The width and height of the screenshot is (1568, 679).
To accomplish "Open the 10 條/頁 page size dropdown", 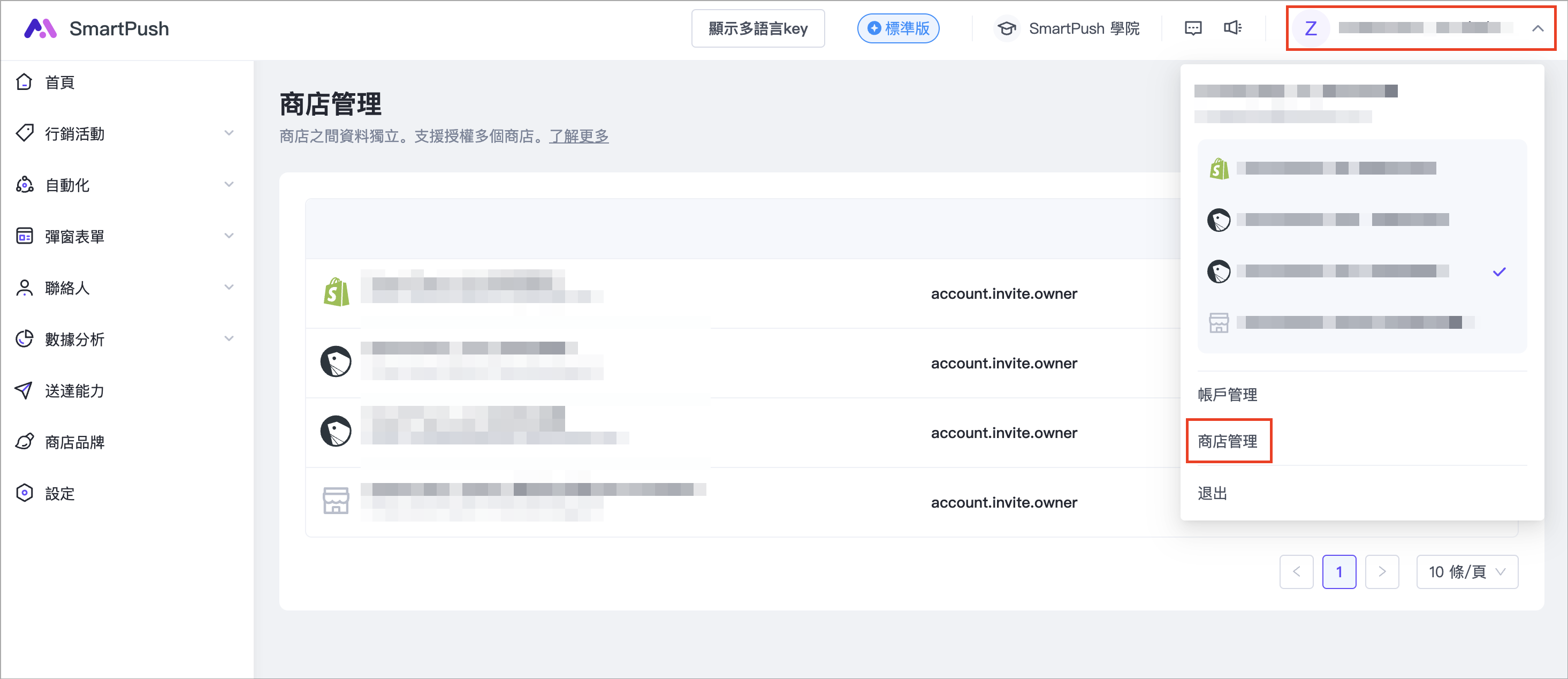I will pos(1466,572).
